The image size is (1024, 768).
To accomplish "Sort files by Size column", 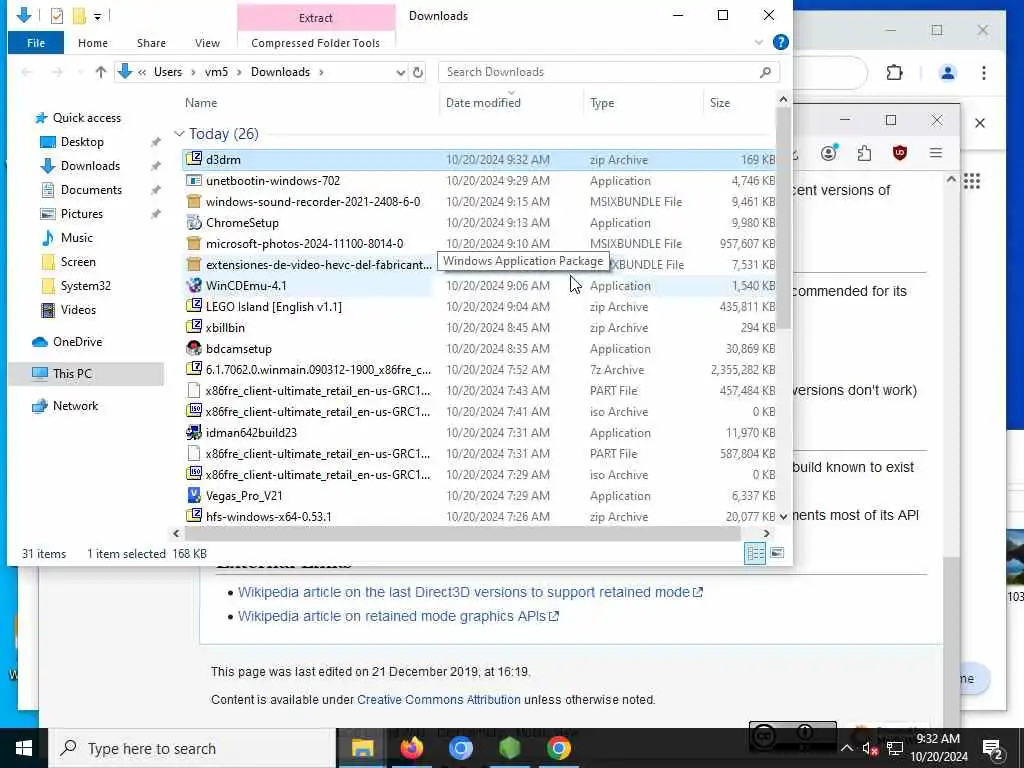I will pos(720,103).
